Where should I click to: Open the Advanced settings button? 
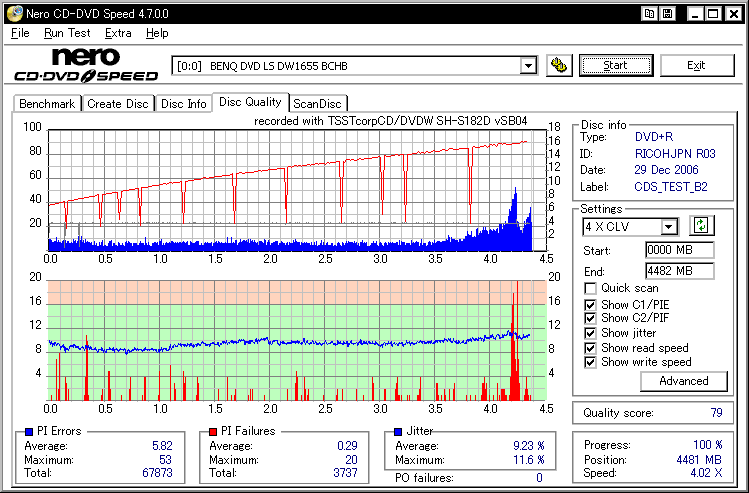(x=684, y=381)
